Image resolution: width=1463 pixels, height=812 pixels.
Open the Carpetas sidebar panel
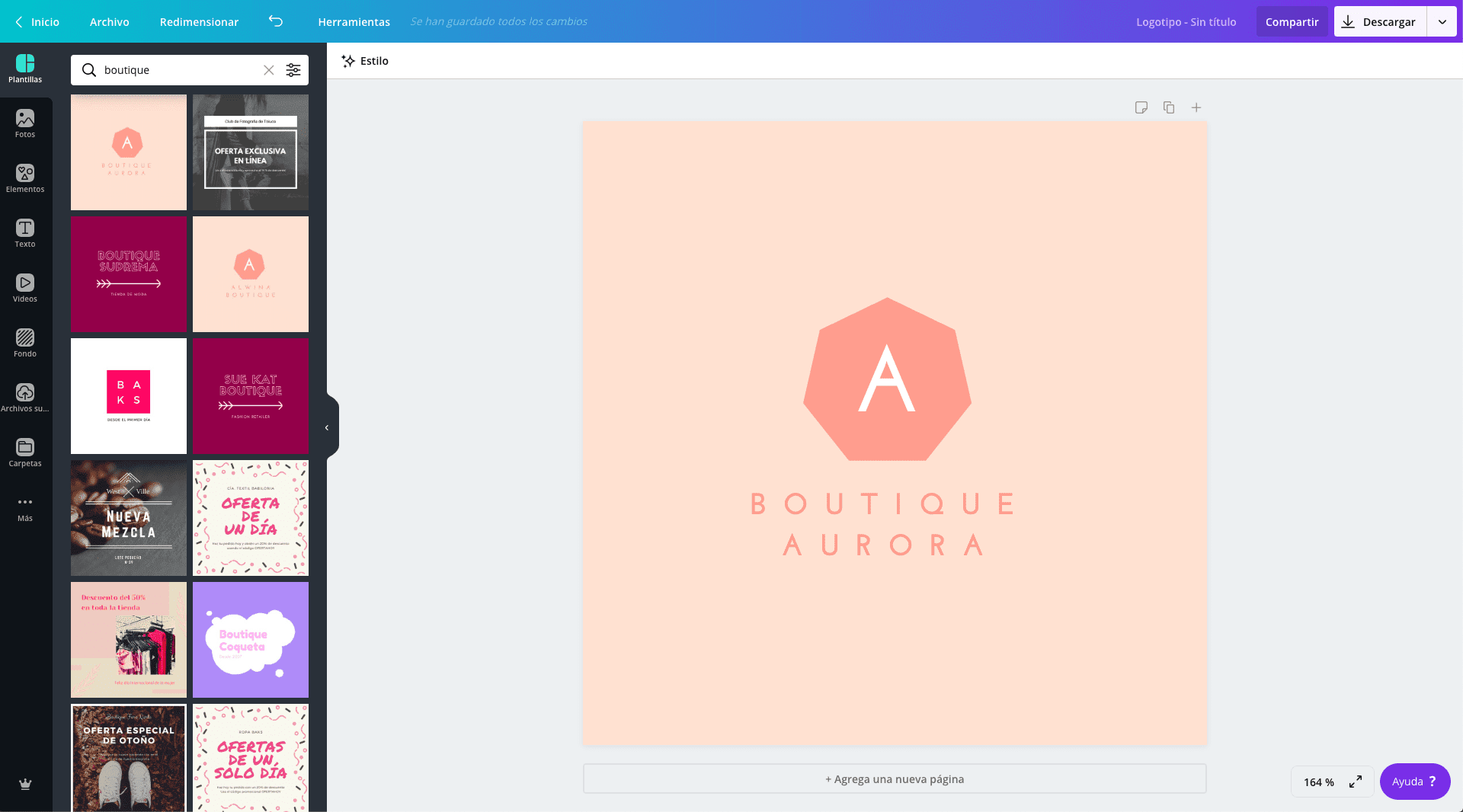[25, 453]
